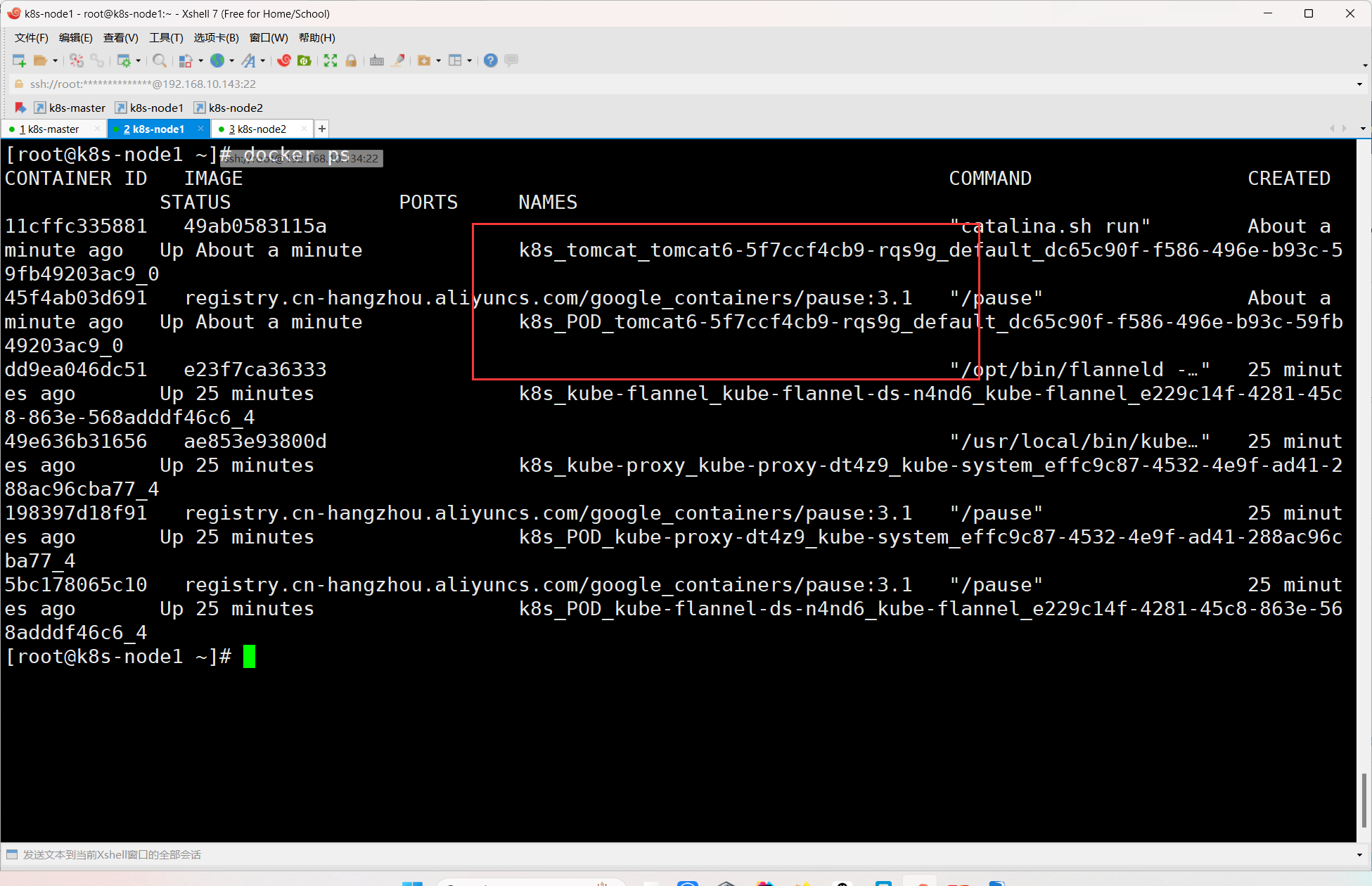Open the address bar history dropdown

[1359, 84]
